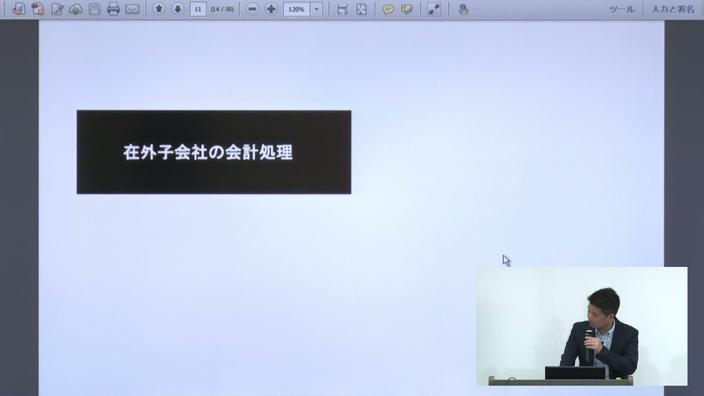This screenshot has height=396, width=704.
Task: Click the create PDF icon in toolbar
Action: [38, 9]
